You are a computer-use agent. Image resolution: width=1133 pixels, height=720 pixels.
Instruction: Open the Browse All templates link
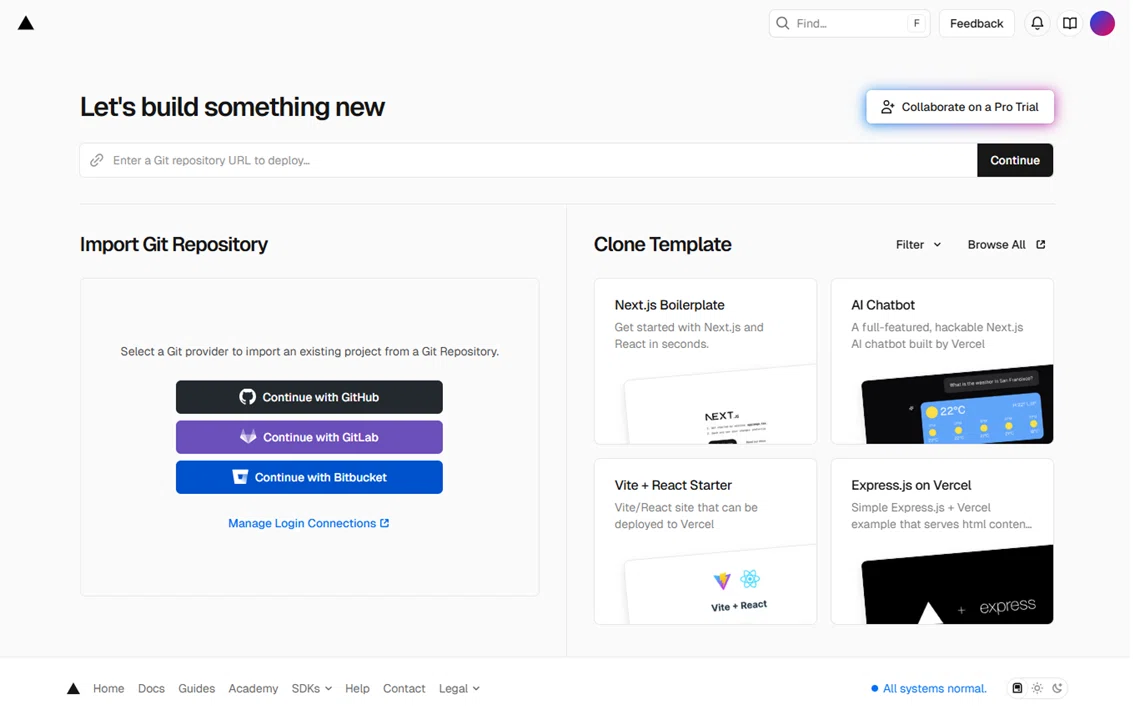tap(1006, 244)
